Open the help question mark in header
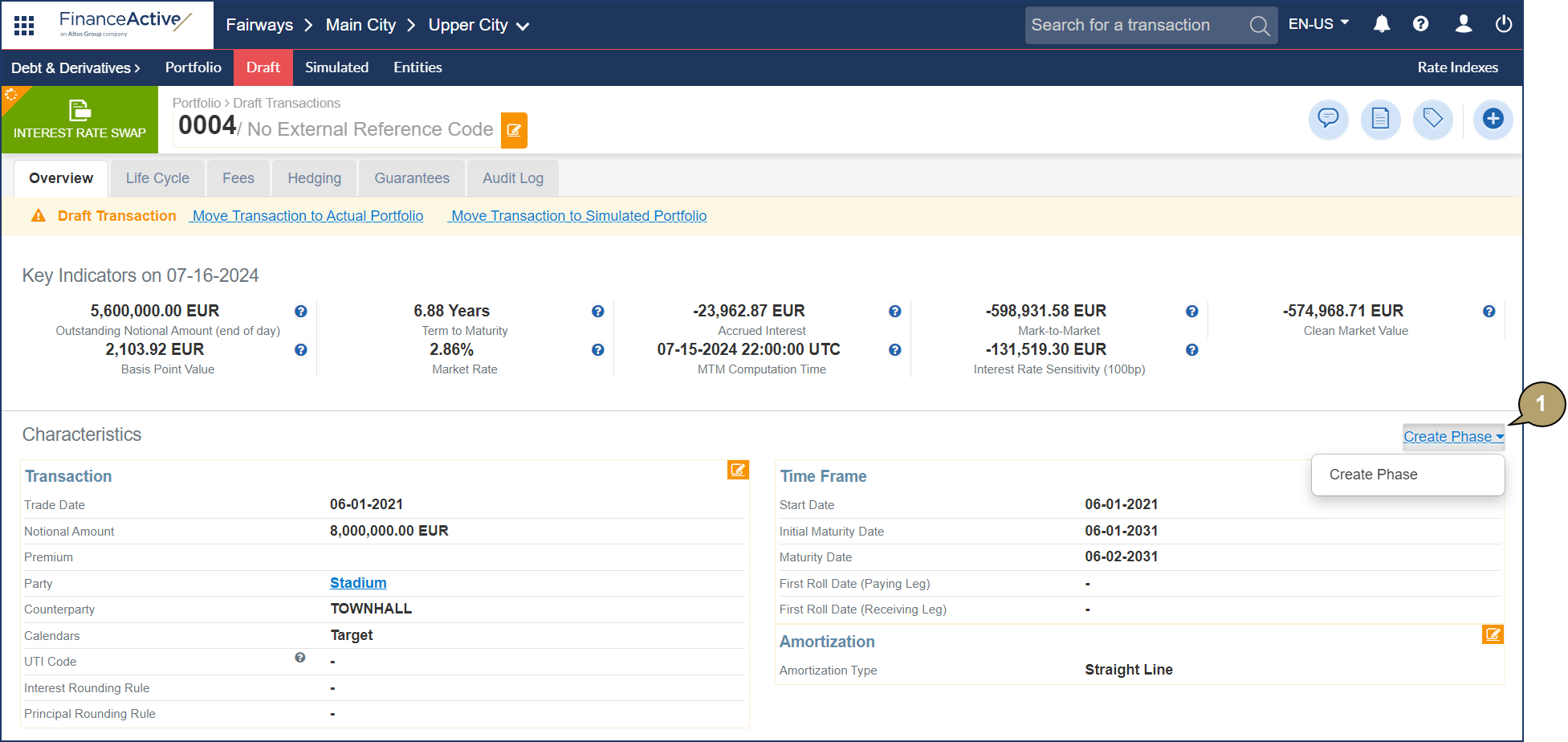 pos(1420,25)
